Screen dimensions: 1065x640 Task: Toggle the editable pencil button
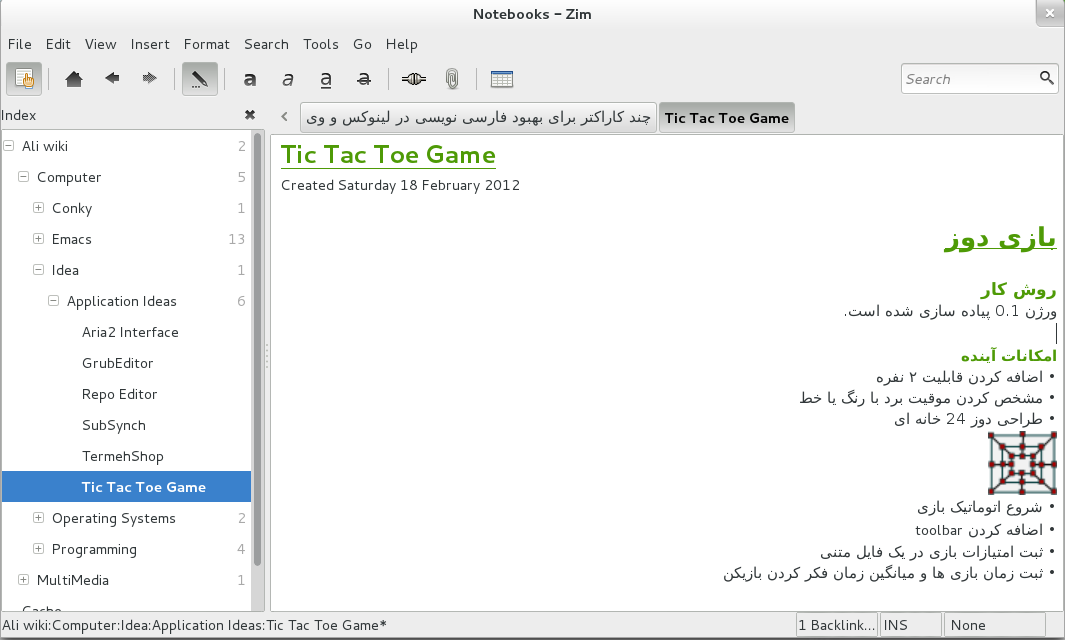point(199,79)
